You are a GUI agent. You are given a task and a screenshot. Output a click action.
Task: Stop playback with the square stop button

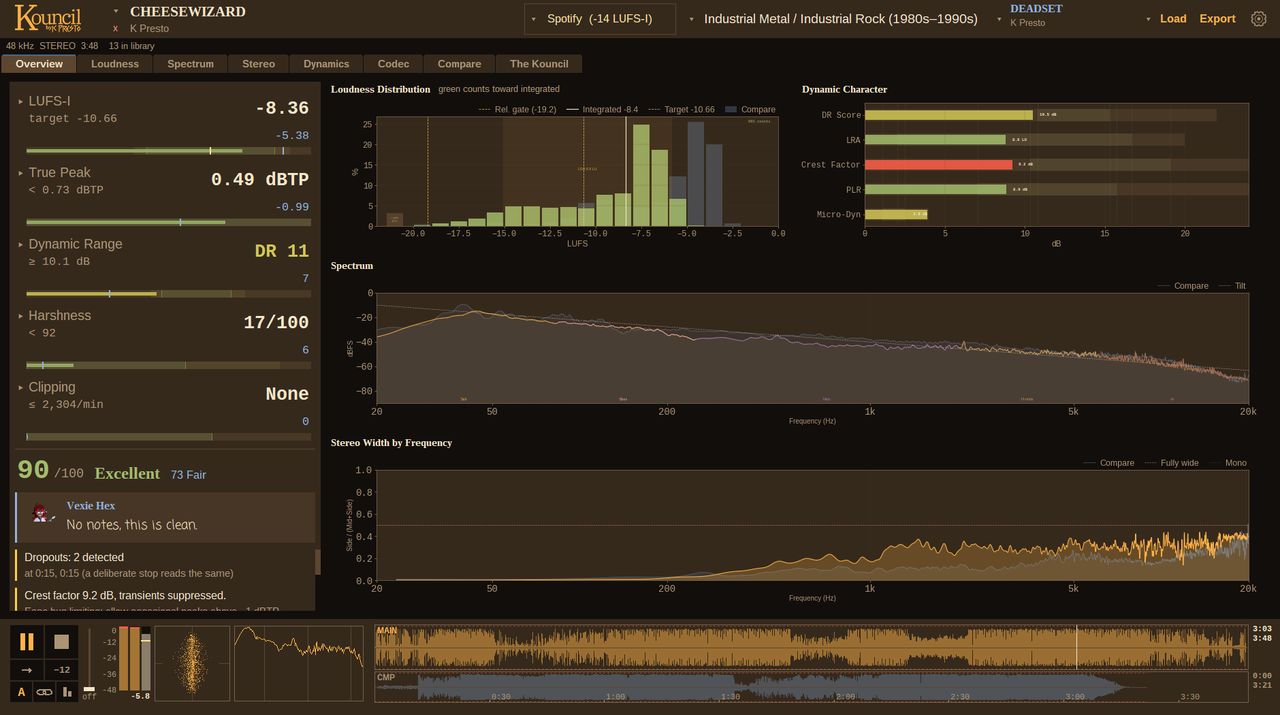click(x=62, y=642)
